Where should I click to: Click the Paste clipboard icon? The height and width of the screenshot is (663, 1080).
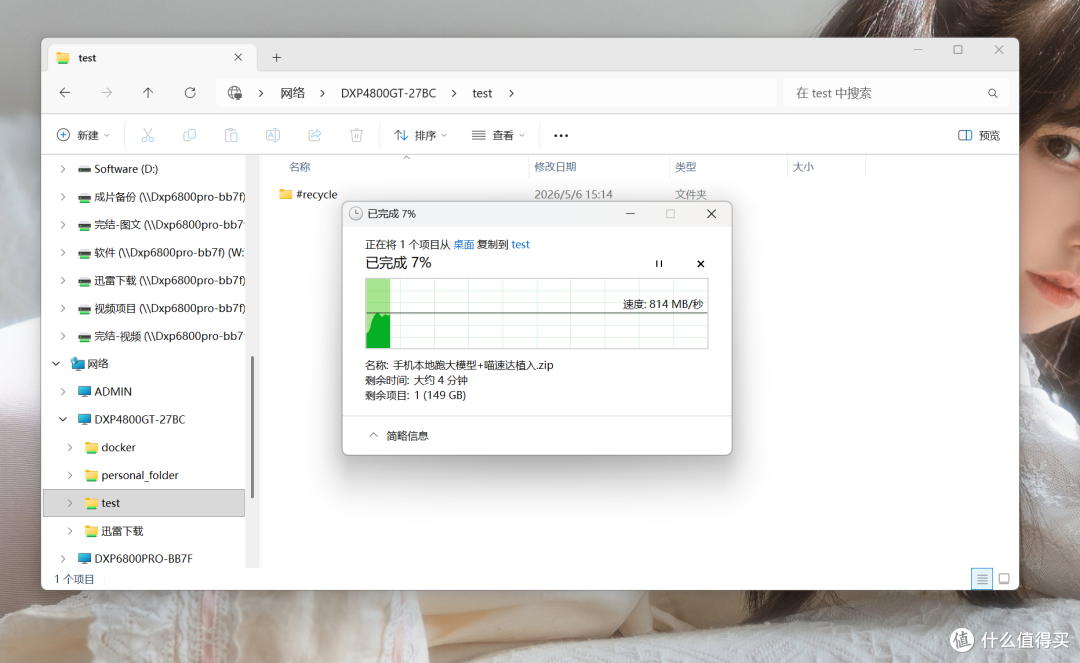coord(231,135)
